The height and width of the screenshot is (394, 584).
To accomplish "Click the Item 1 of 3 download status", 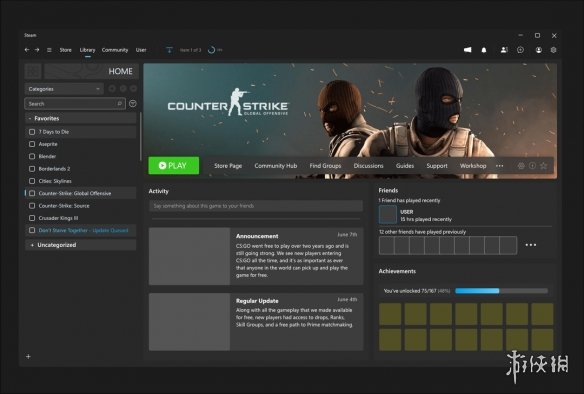I will [x=190, y=50].
